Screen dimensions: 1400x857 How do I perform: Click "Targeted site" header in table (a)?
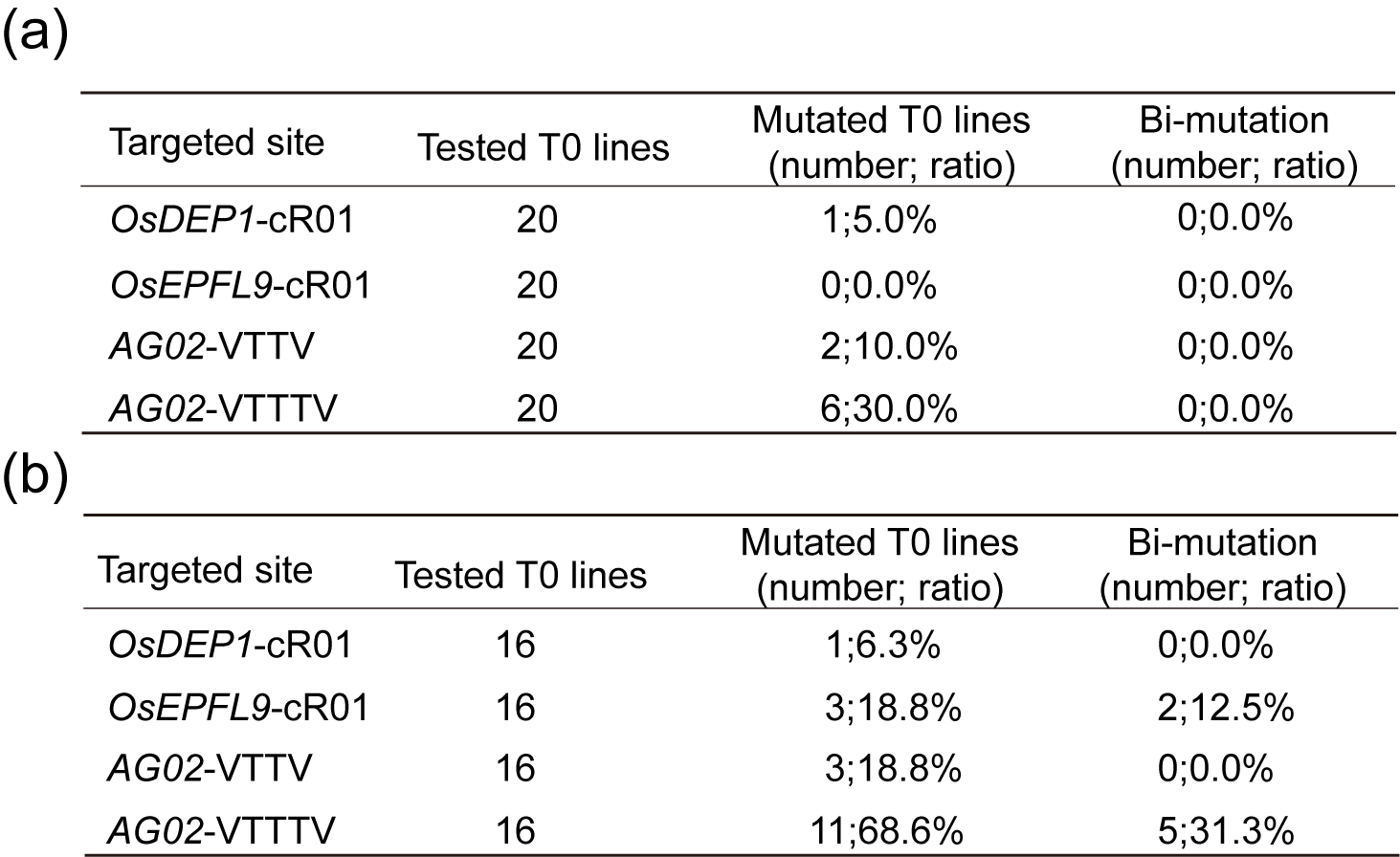coord(217,143)
